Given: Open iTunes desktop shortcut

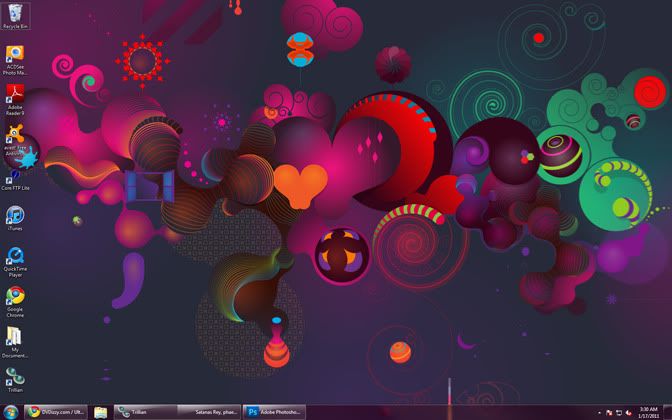Looking at the screenshot, I should click(15, 217).
